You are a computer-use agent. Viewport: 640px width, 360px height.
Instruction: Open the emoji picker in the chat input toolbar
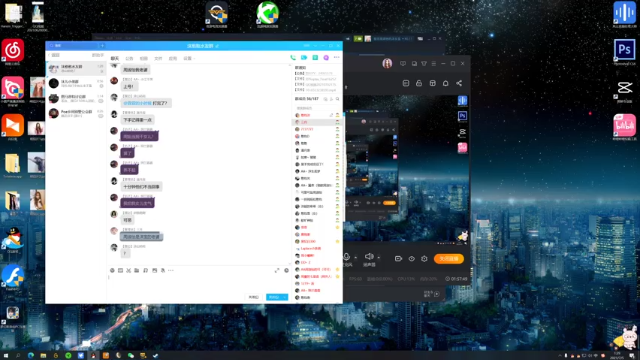tap(112, 270)
